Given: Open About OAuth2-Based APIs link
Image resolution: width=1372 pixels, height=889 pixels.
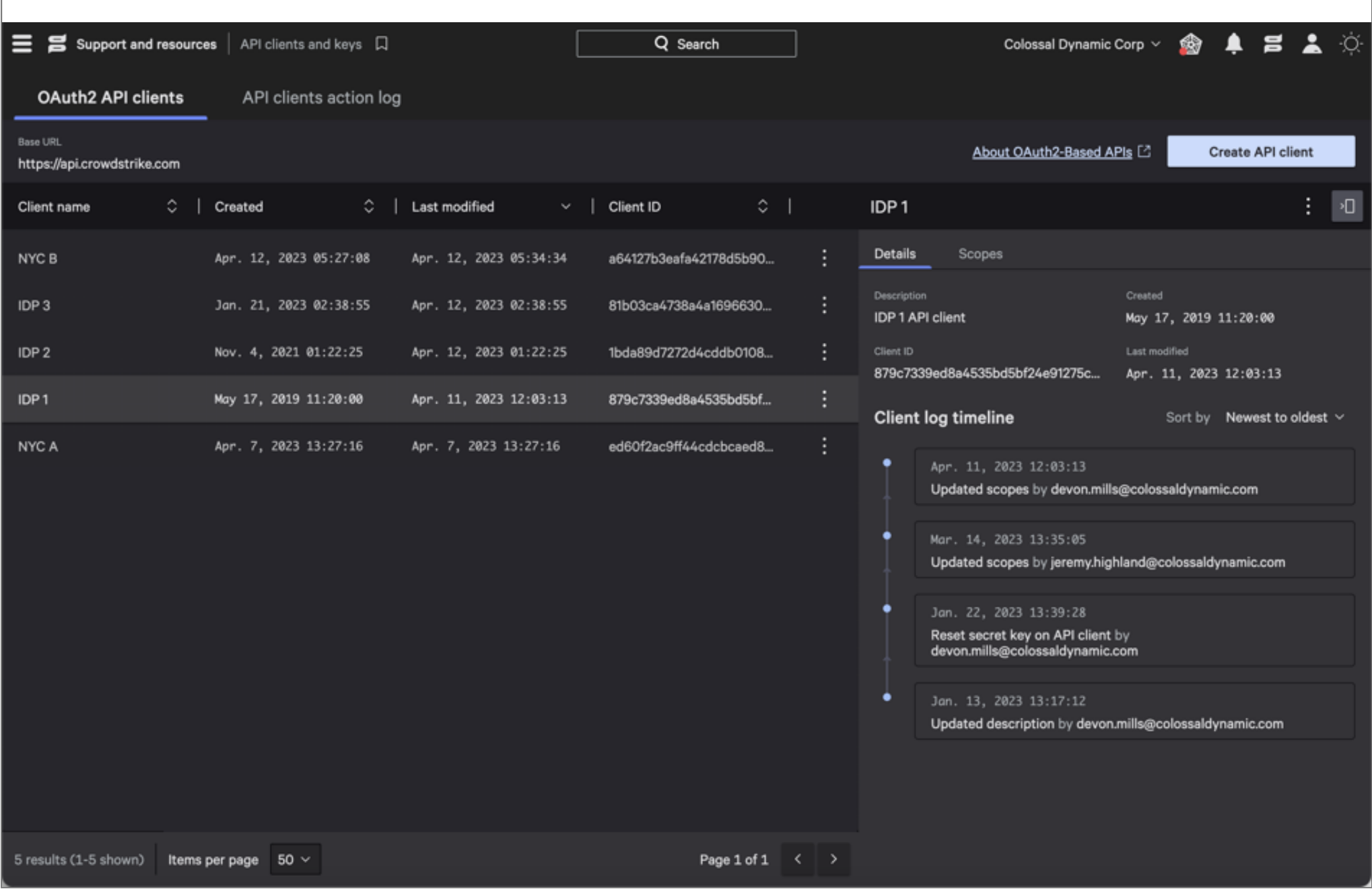Looking at the screenshot, I should pyautogui.click(x=1052, y=152).
